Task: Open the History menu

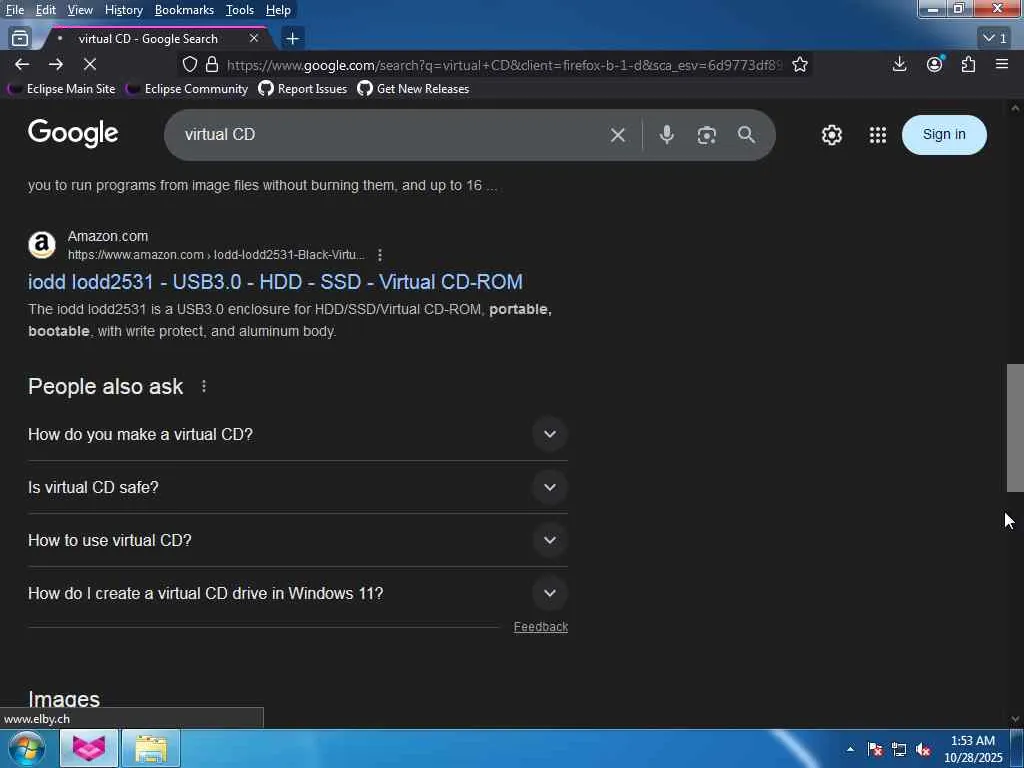Action: (123, 10)
